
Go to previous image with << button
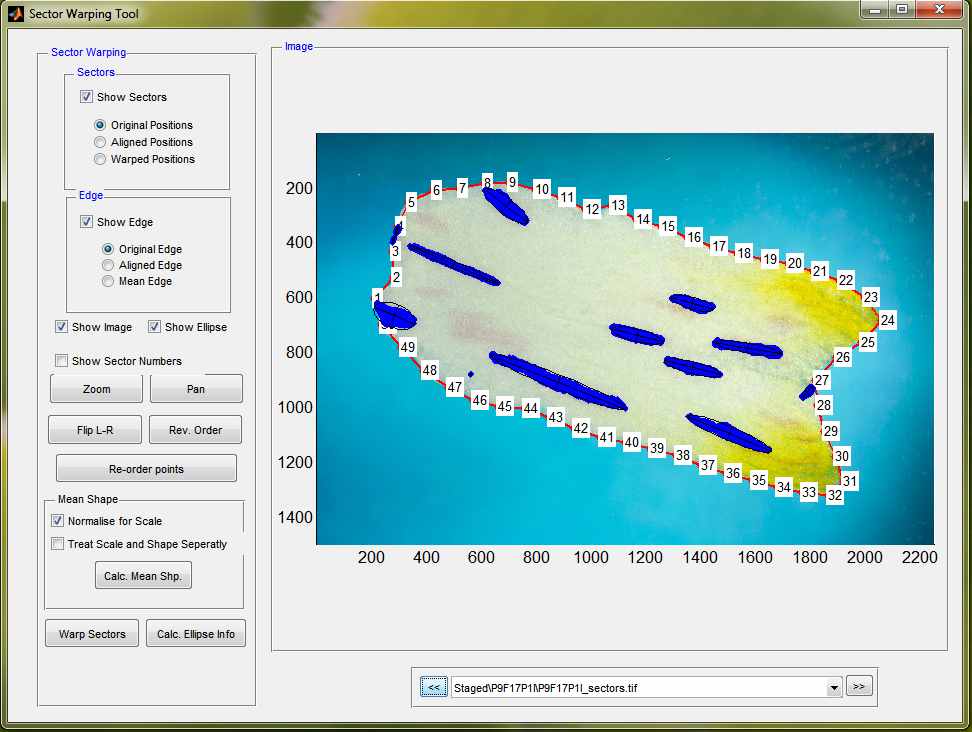(x=434, y=687)
